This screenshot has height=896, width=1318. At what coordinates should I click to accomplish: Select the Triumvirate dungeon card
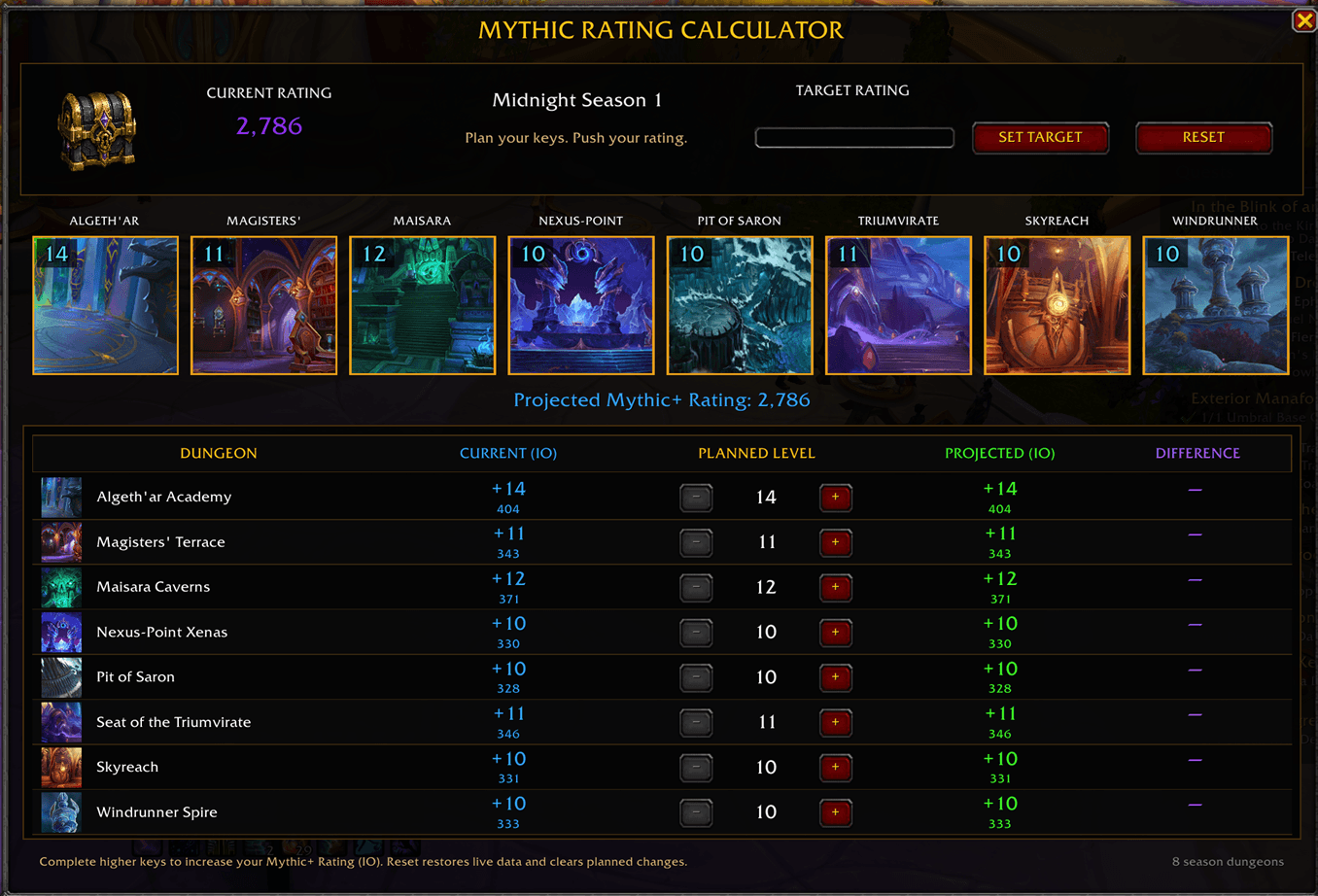898,305
